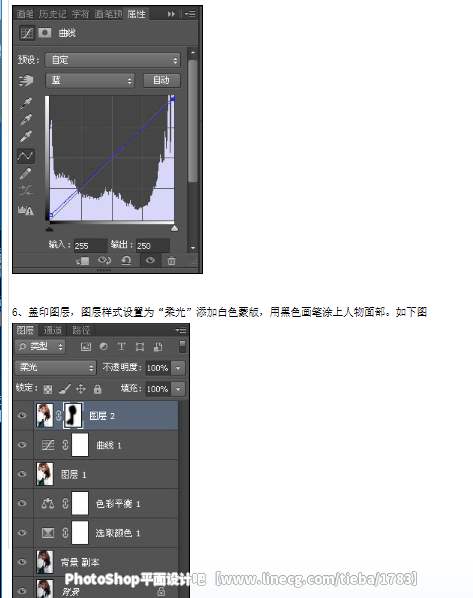
Task: Click the curve input value field
Action: (x=90, y=246)
